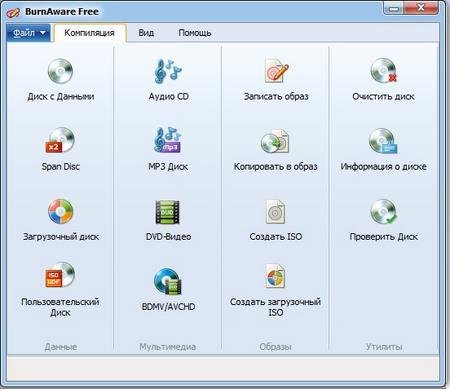
Task: Open the DVD-Видео film strip icon
Action: click(167, 212)
